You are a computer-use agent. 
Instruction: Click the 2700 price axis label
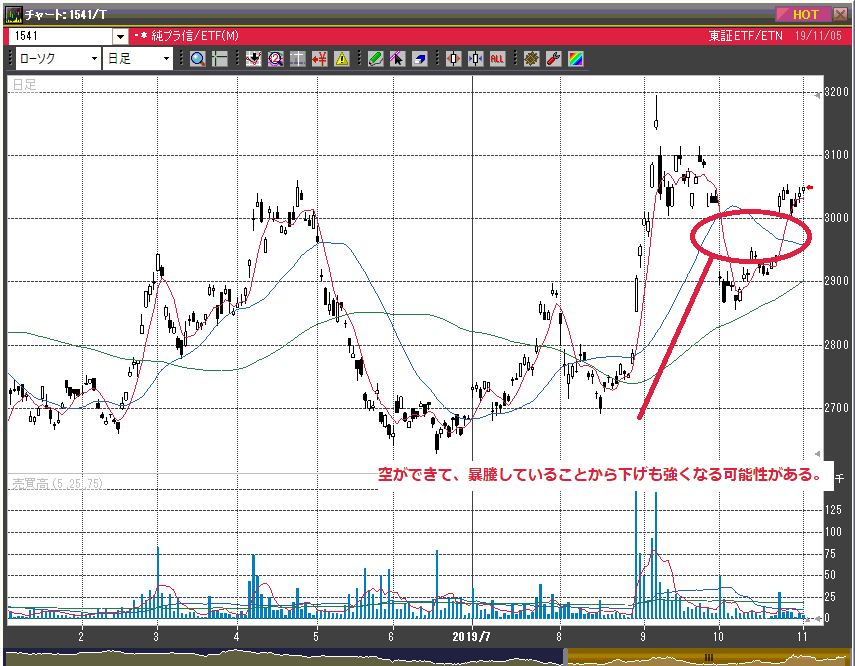coord(836,407)
